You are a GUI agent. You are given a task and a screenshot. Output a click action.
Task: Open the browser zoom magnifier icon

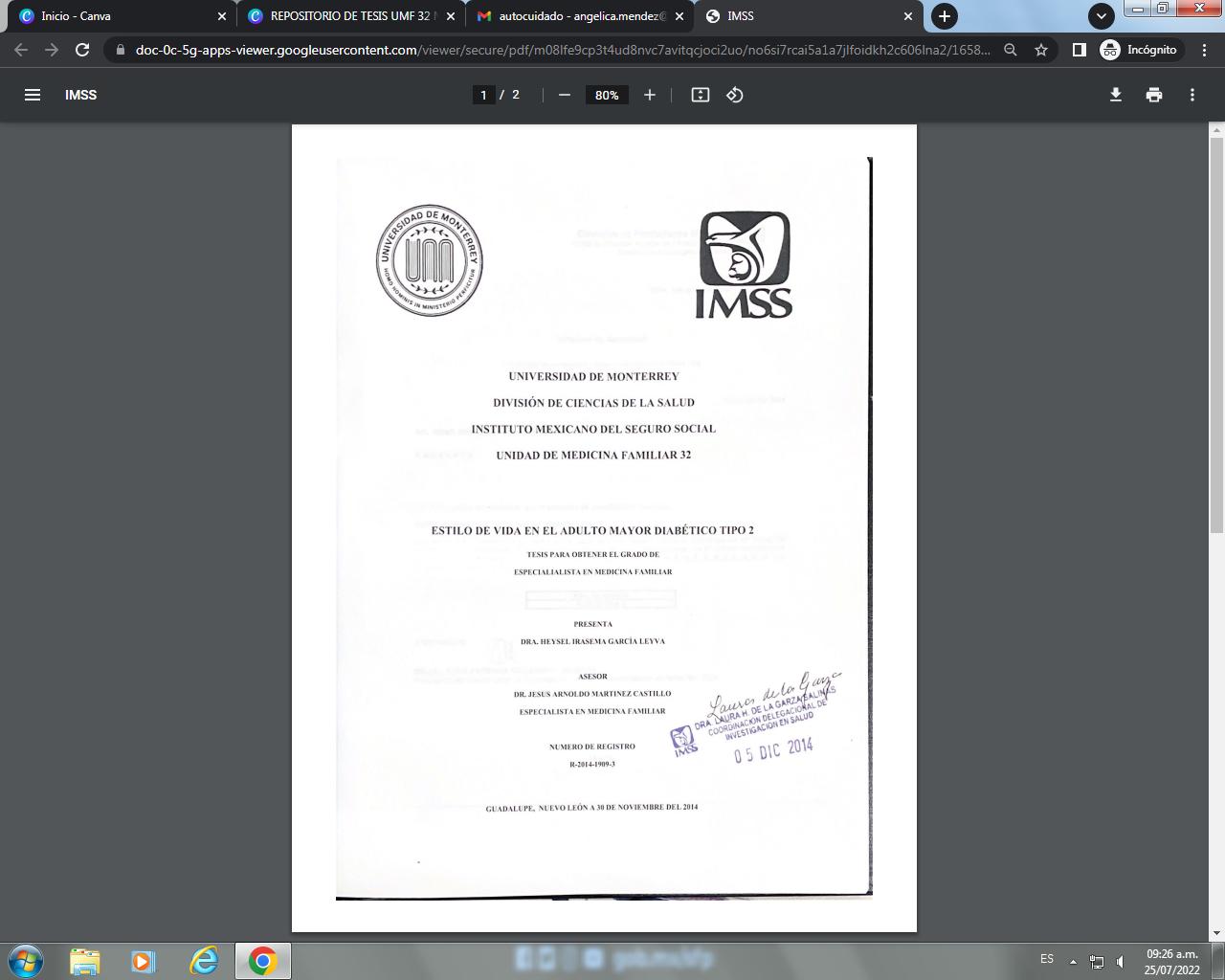(x=1011, y=50)
